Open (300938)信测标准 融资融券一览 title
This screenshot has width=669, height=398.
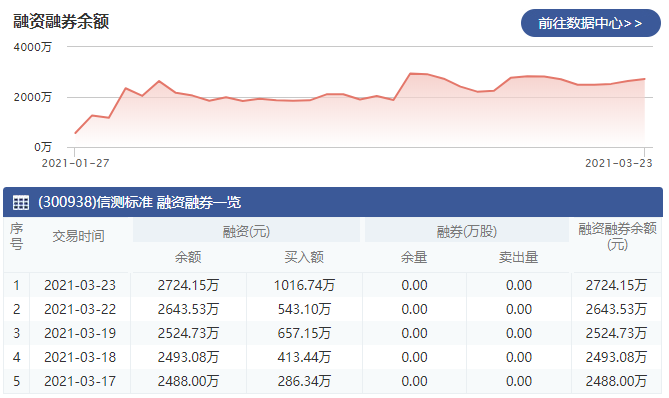pos(140,202)
